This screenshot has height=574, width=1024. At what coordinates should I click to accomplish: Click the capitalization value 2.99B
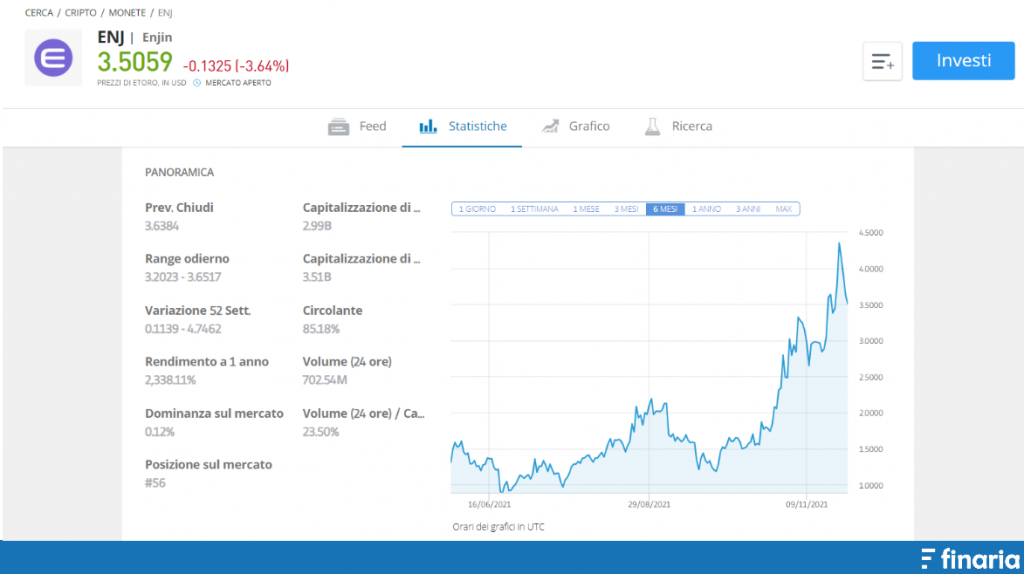[x=317, y=226]
